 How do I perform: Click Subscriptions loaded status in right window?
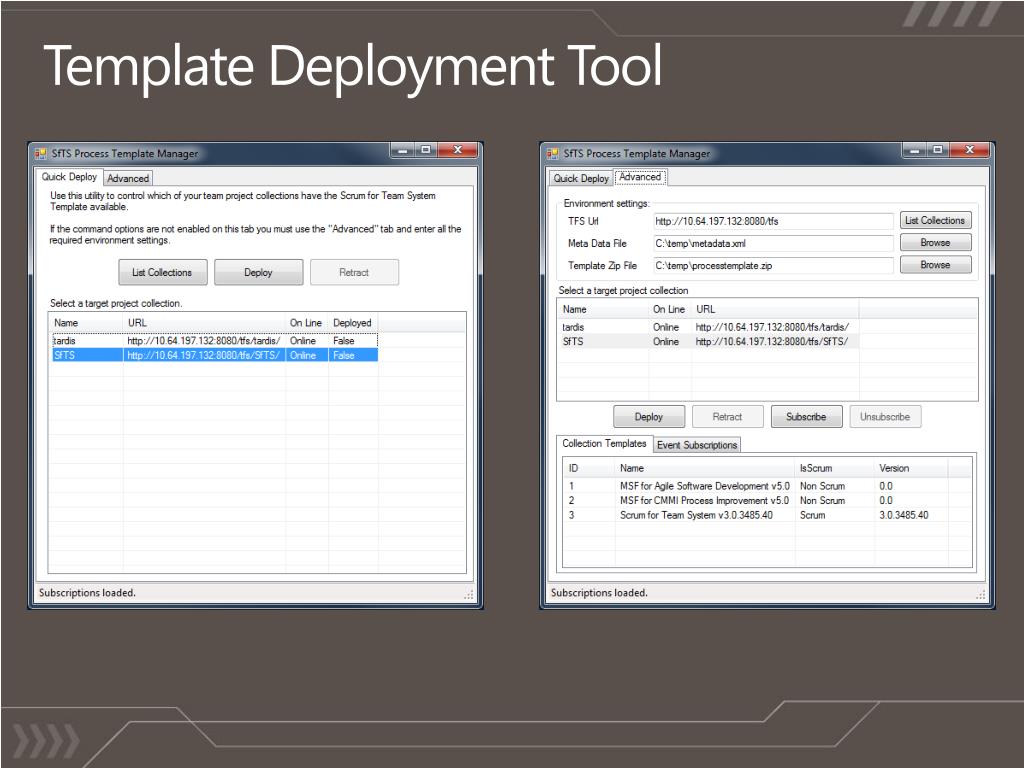(600, 592)
